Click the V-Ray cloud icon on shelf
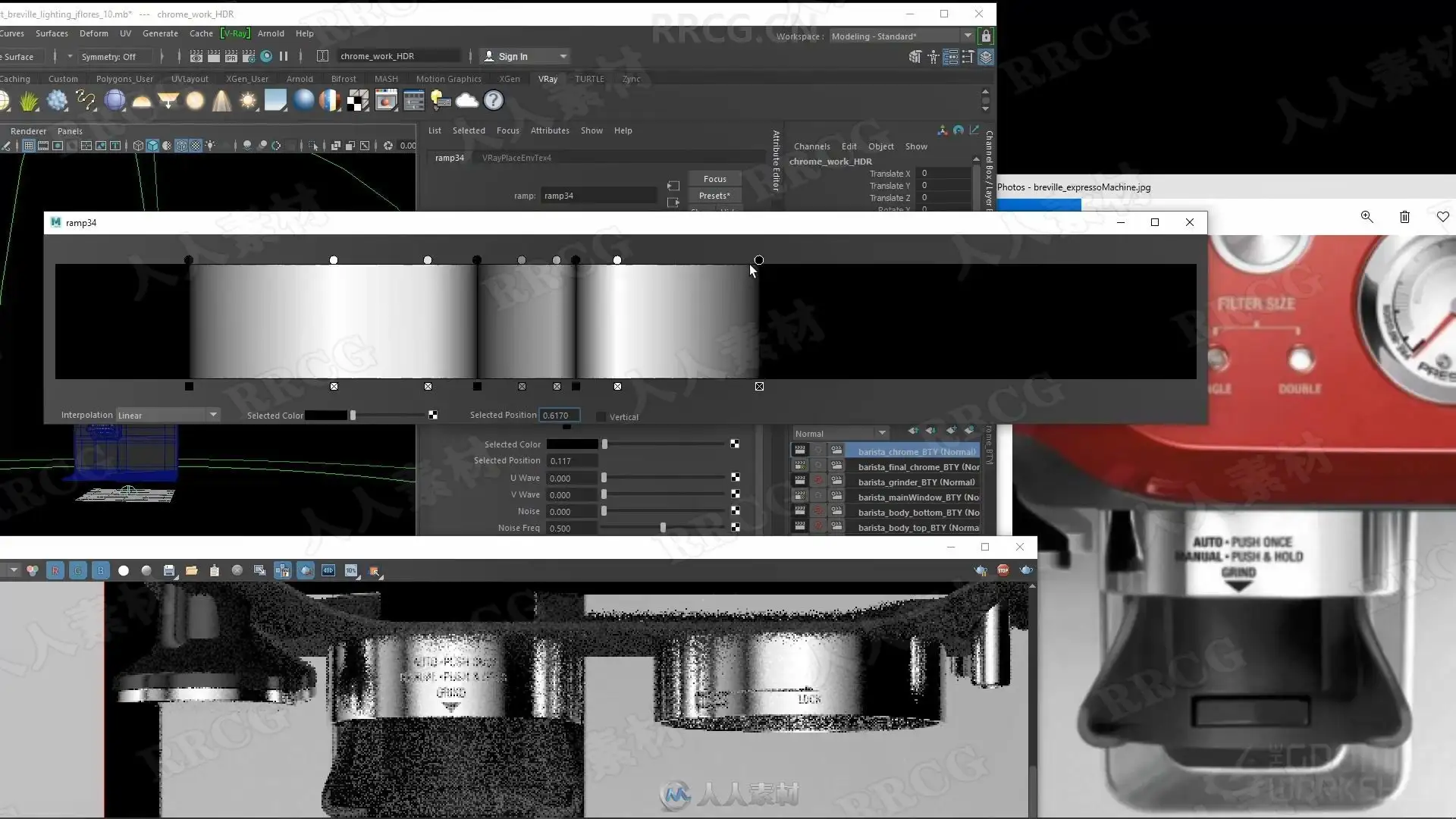This screenshot has width=1456, height=819. (x=467, y=100)
